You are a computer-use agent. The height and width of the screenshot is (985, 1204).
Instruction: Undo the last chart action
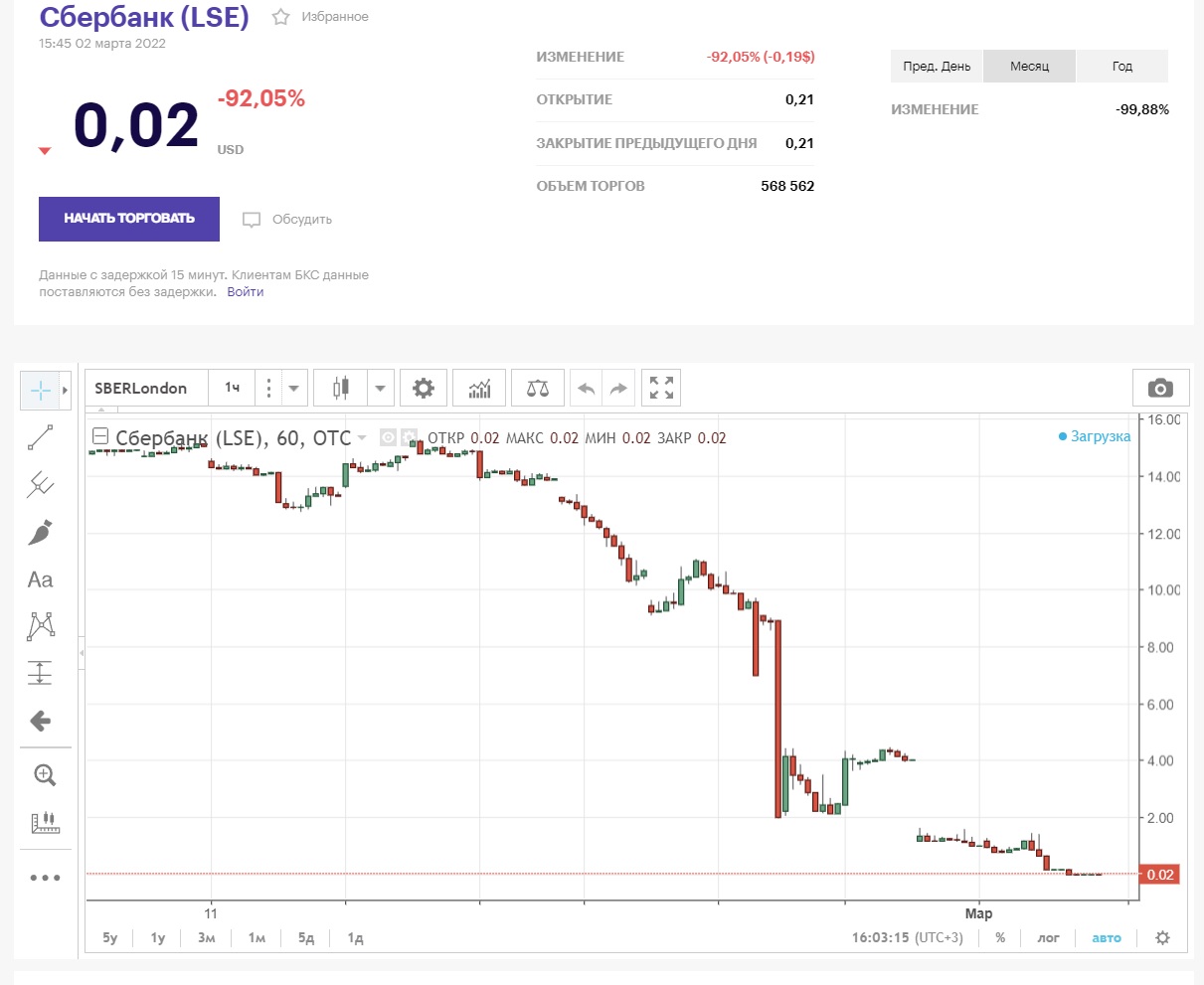[x=587, y=388]
